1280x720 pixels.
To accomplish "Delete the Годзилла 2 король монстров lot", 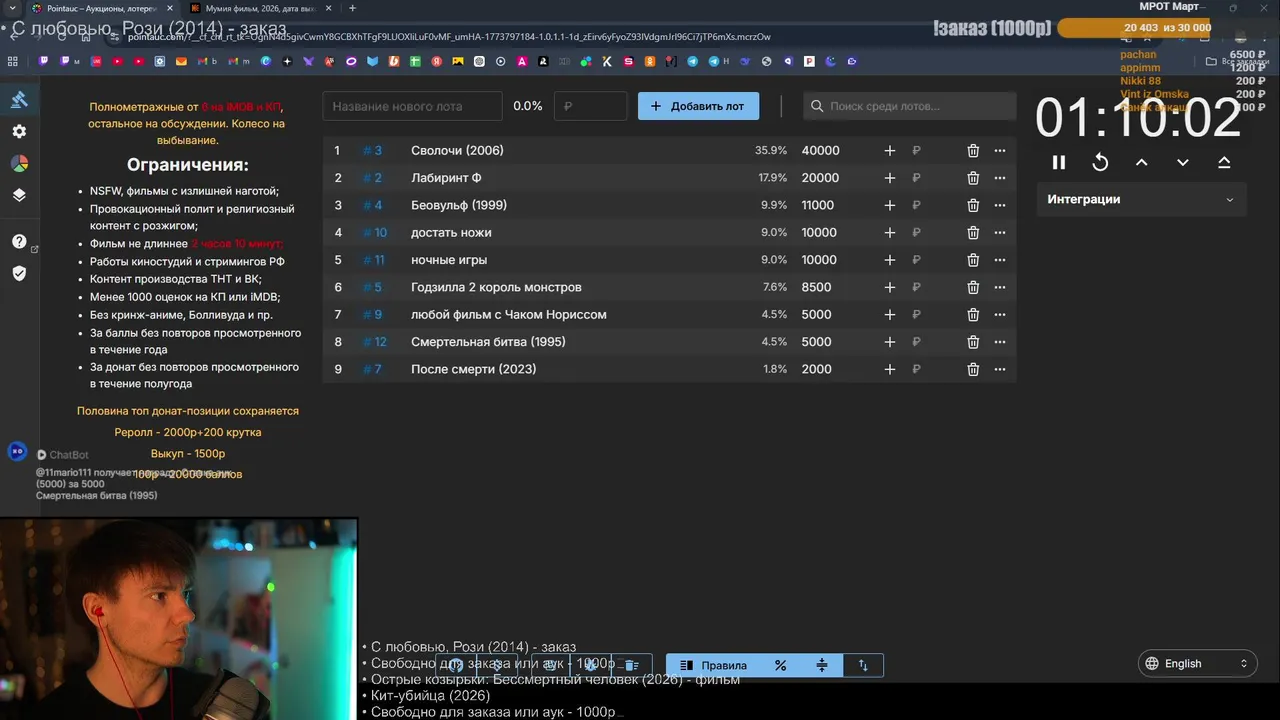I will pyautogui.click(x=973, y=287).
